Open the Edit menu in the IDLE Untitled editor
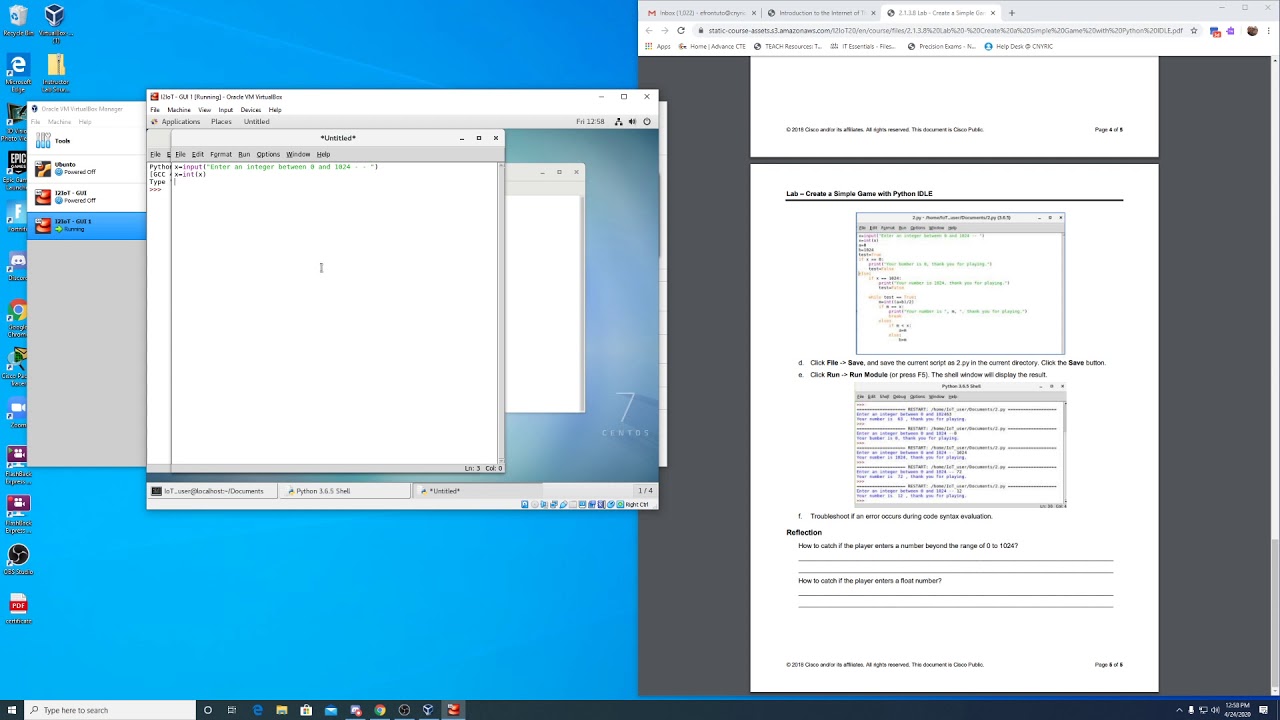The height and width of the screenshot is (720, 1280). pyautogui.click(x=198, y=155)
